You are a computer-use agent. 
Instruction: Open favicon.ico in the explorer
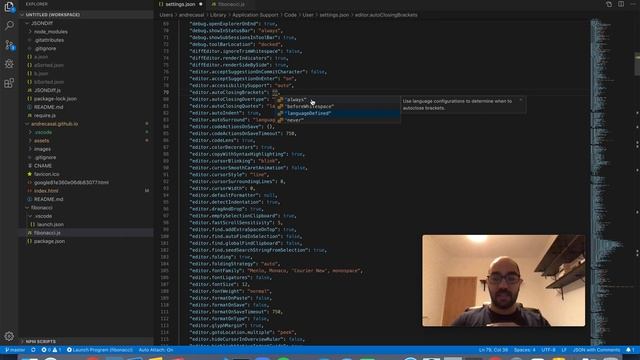pyautogui.click(x=46, y=174)
